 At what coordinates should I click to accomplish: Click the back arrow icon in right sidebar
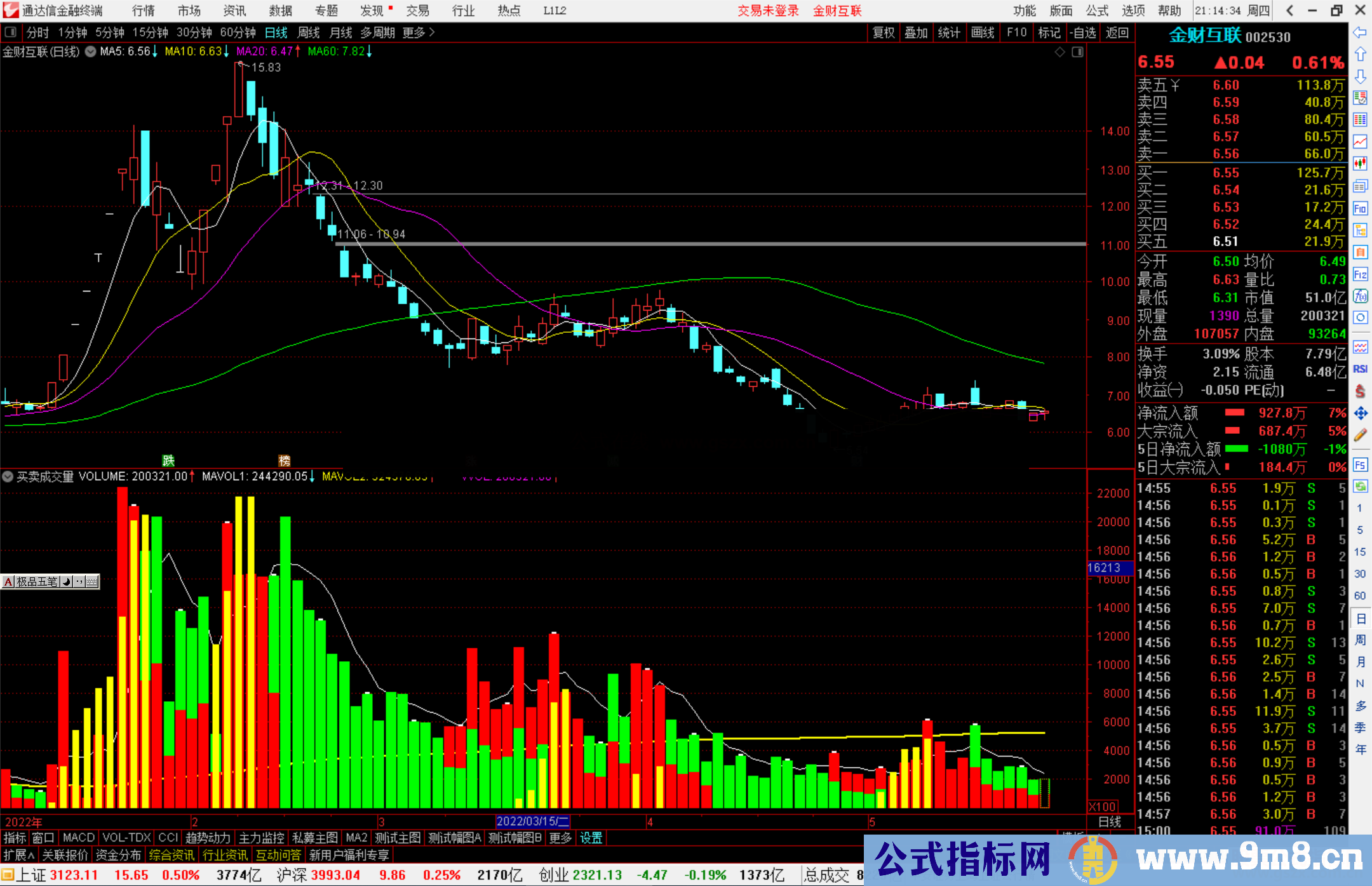tap(1360, 32)
